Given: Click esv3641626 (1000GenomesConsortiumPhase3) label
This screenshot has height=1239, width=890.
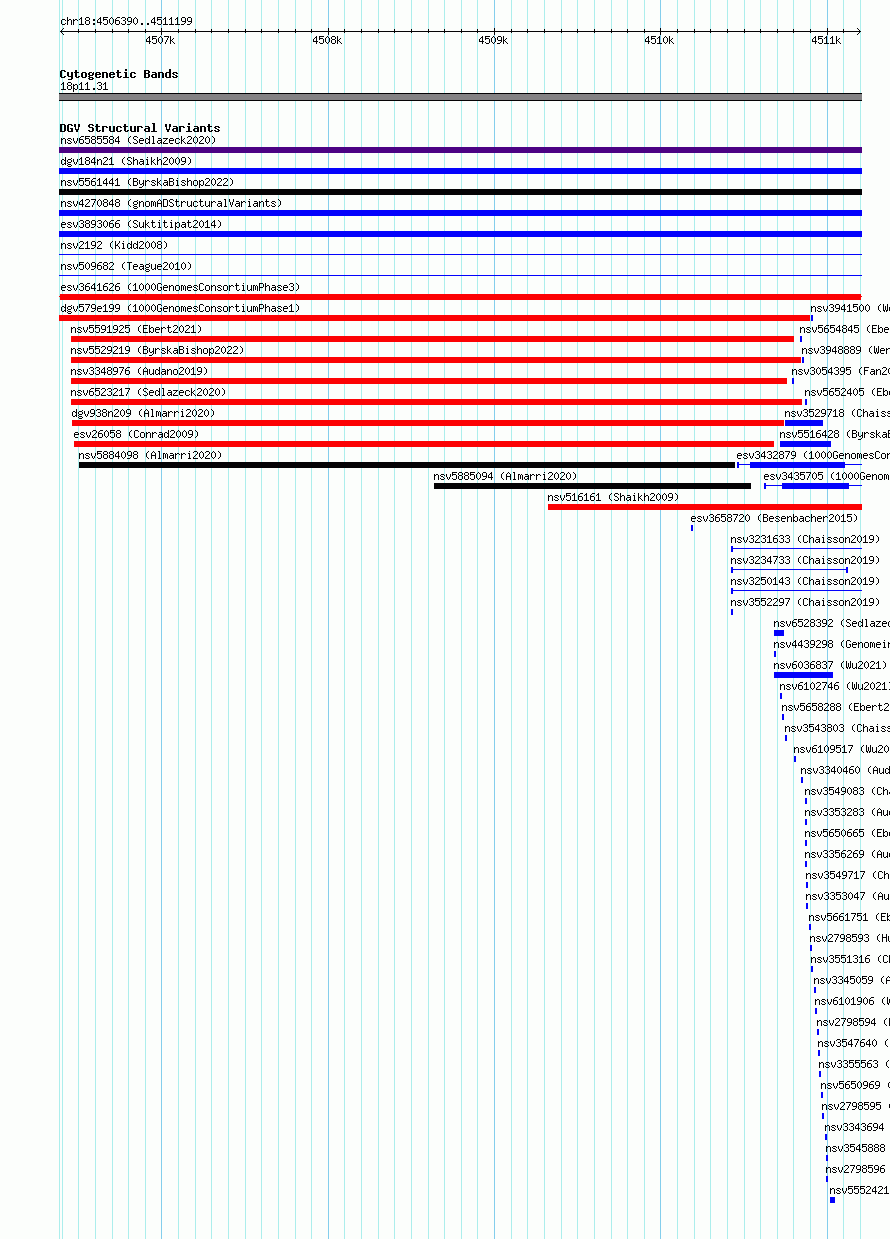Looking at the screenshot, I should pos(180,287).
